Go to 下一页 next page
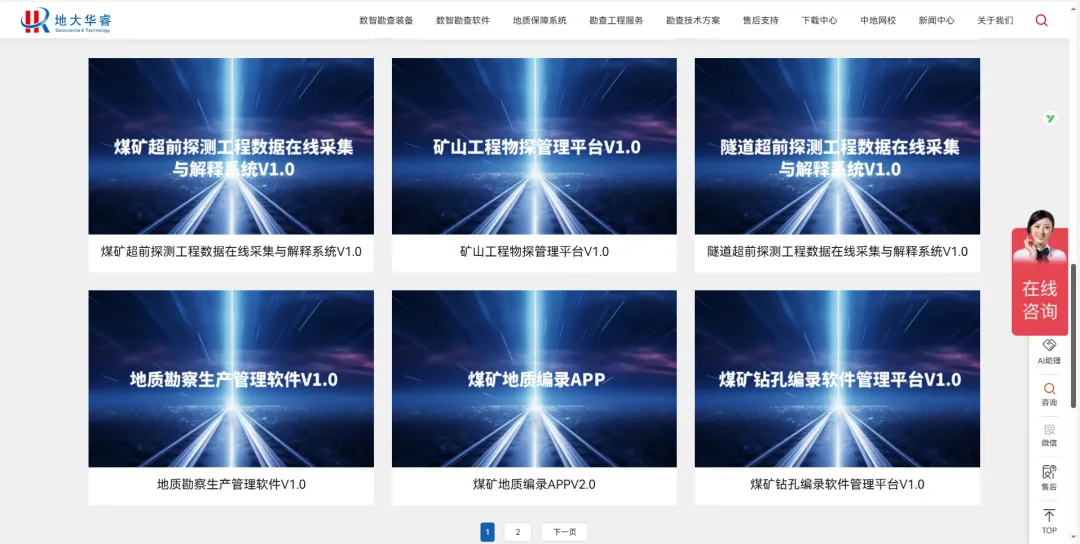 point(564,532)
